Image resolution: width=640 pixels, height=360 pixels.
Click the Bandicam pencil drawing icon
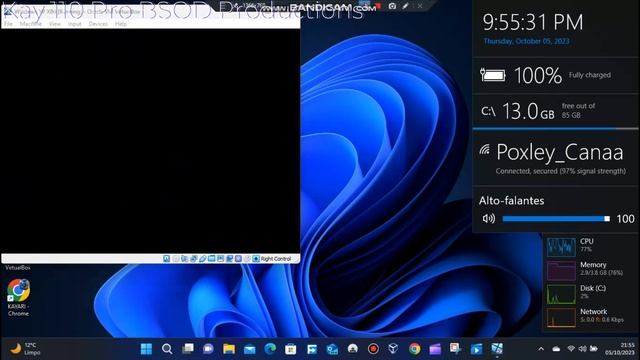tap(405, 6)
